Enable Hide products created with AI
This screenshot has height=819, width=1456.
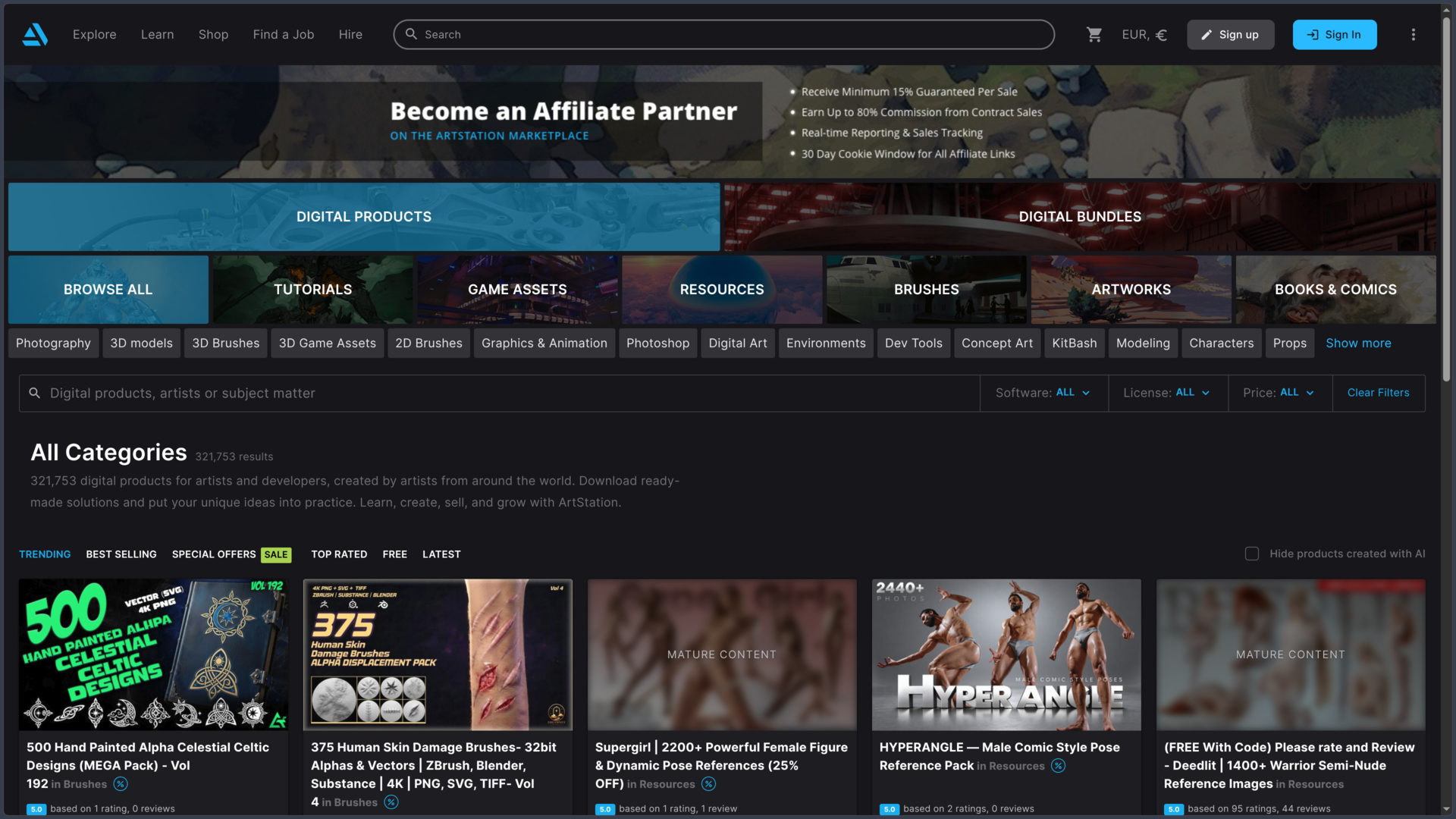pyautogui.click(x=1252, y=554)
